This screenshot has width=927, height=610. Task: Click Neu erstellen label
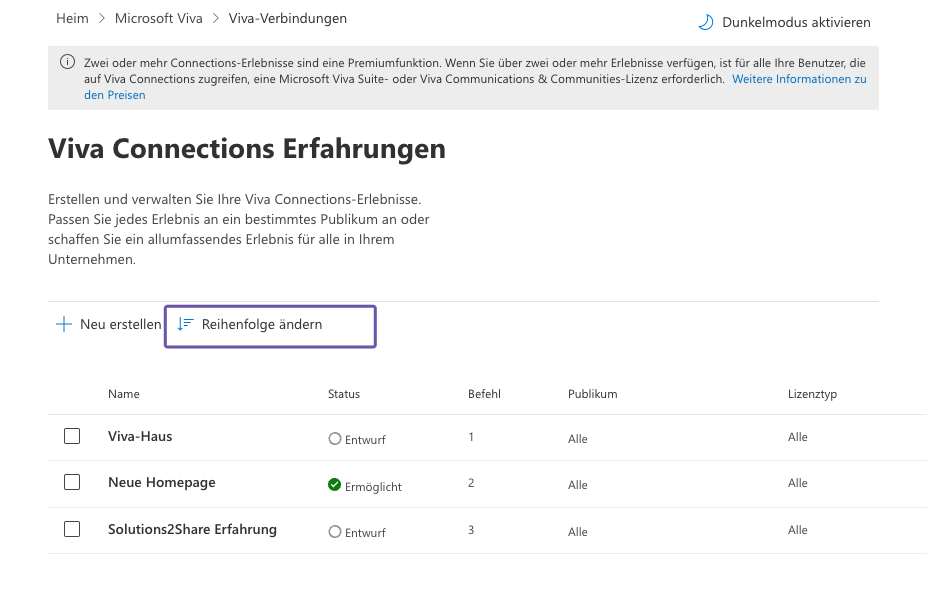(121, 324)
